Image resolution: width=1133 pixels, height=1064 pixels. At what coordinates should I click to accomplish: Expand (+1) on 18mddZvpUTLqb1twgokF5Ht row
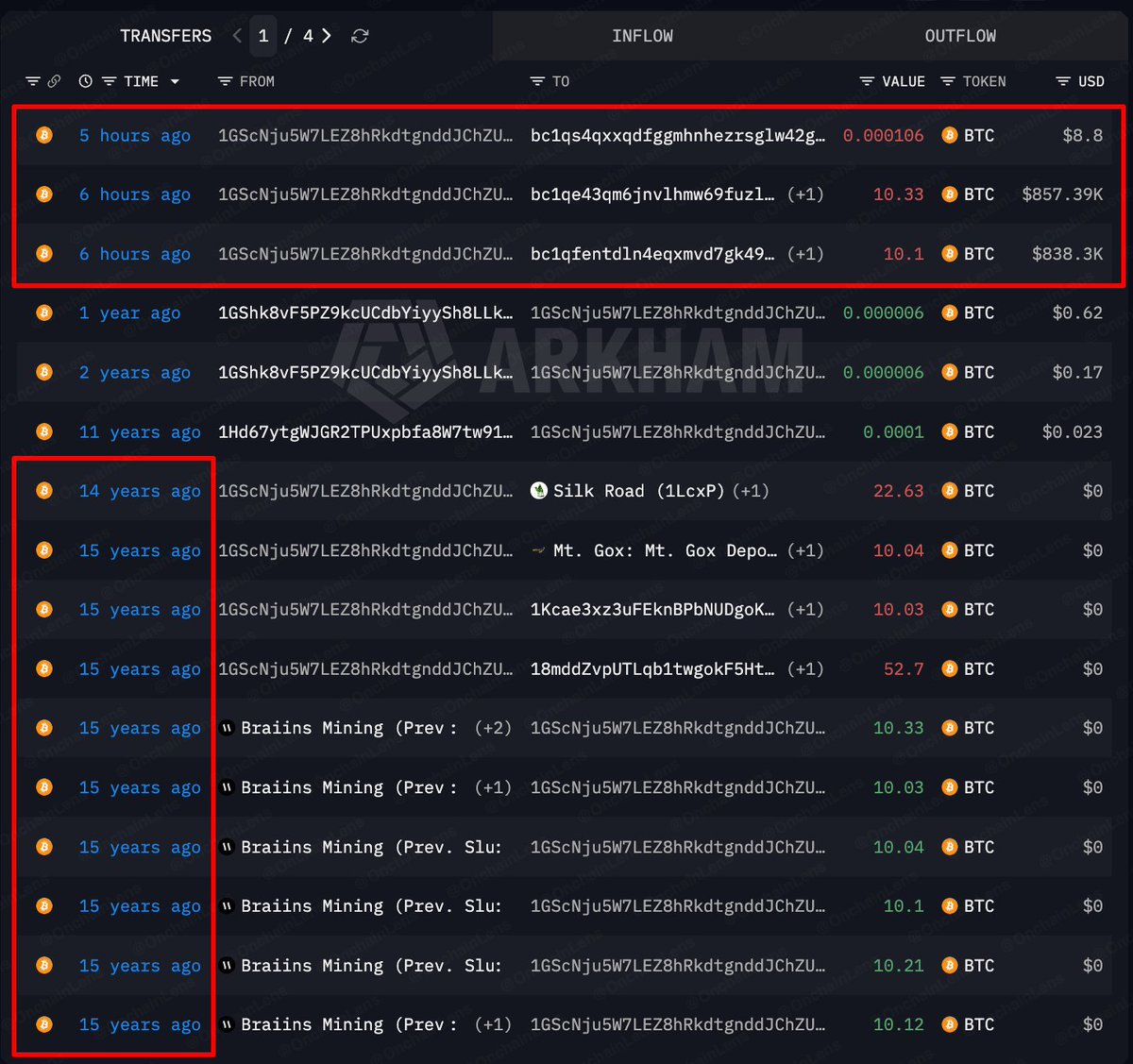tap(805, 669)
